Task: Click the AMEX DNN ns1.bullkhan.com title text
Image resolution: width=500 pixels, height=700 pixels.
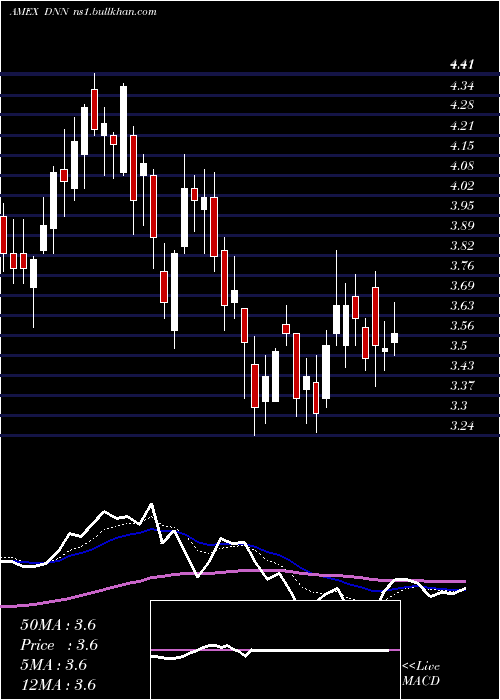Action: [83, 12]
